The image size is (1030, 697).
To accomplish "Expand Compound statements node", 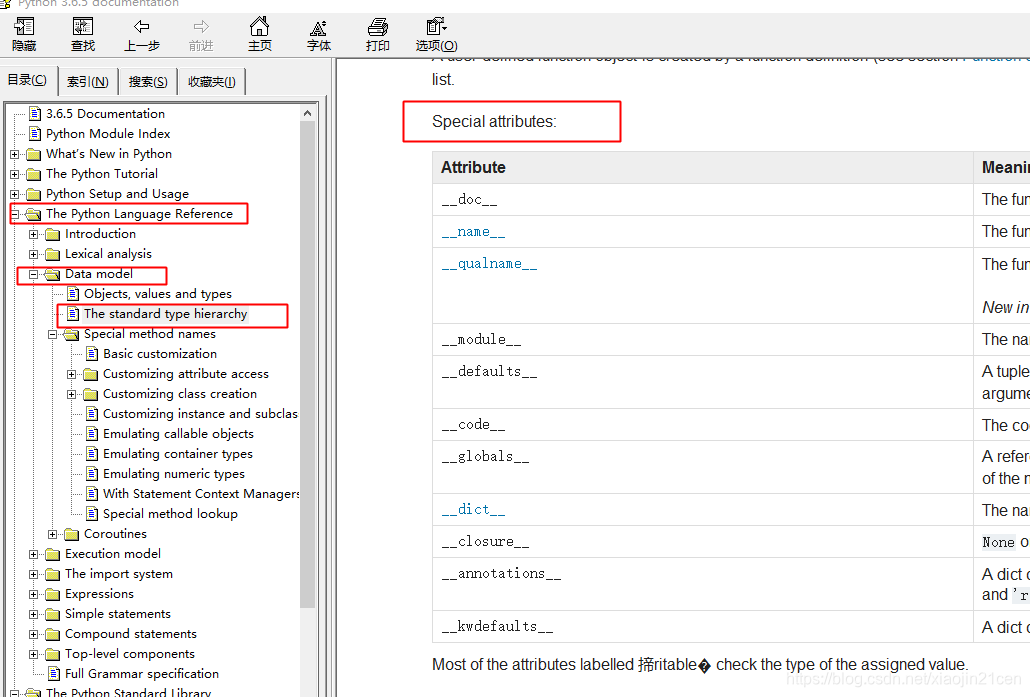I will click(x=34, y=635).
